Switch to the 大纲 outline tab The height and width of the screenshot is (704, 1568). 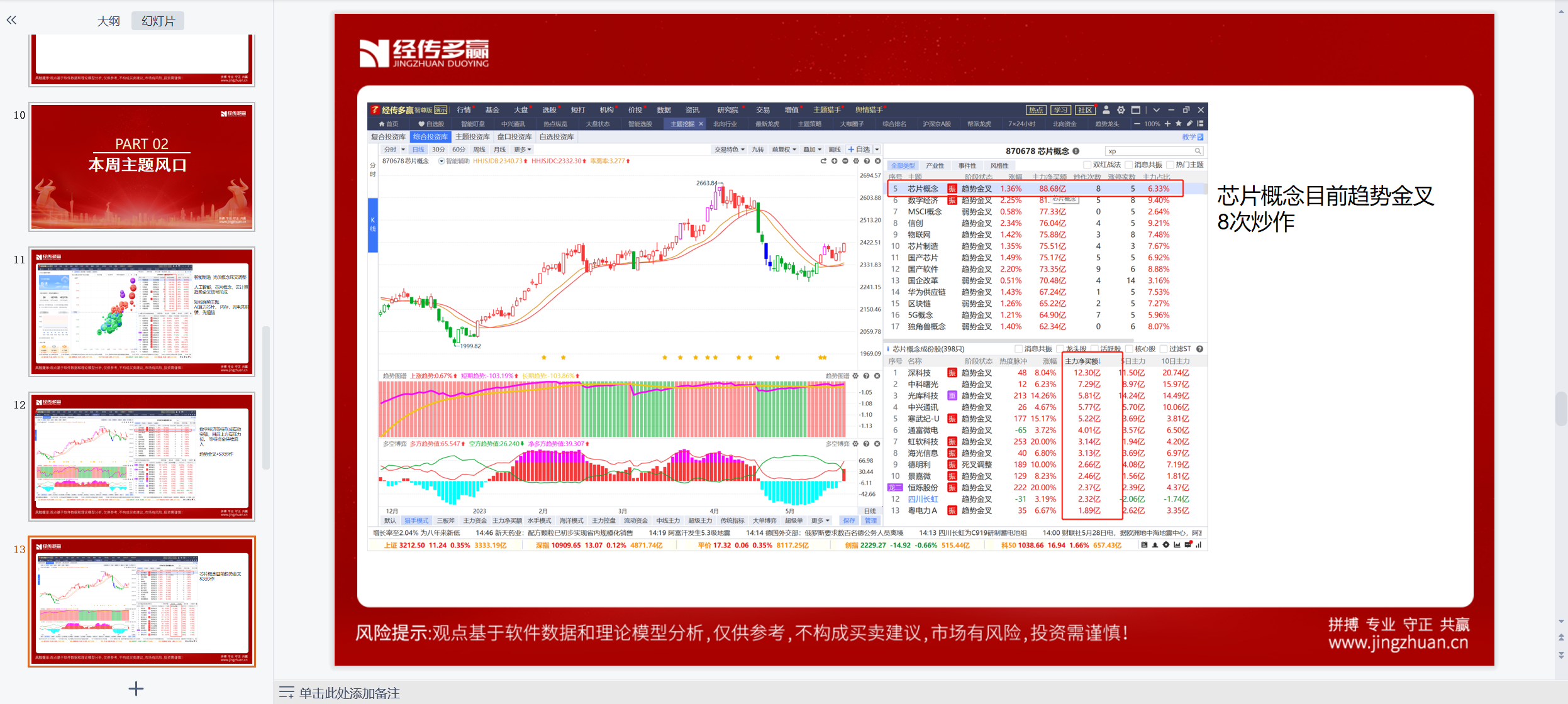click(x=108, y=21)
